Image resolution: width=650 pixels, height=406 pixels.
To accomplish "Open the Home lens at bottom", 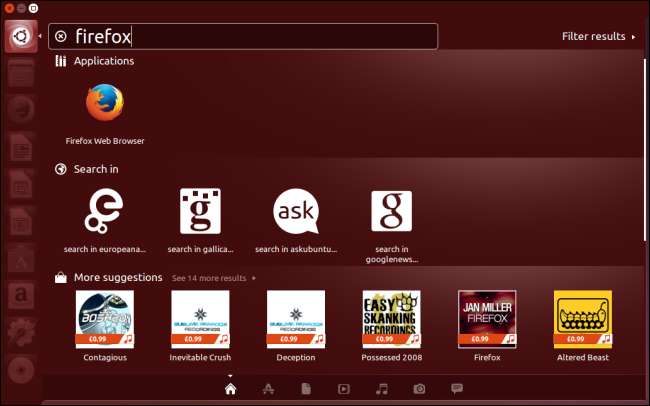I will click(230, 389).
